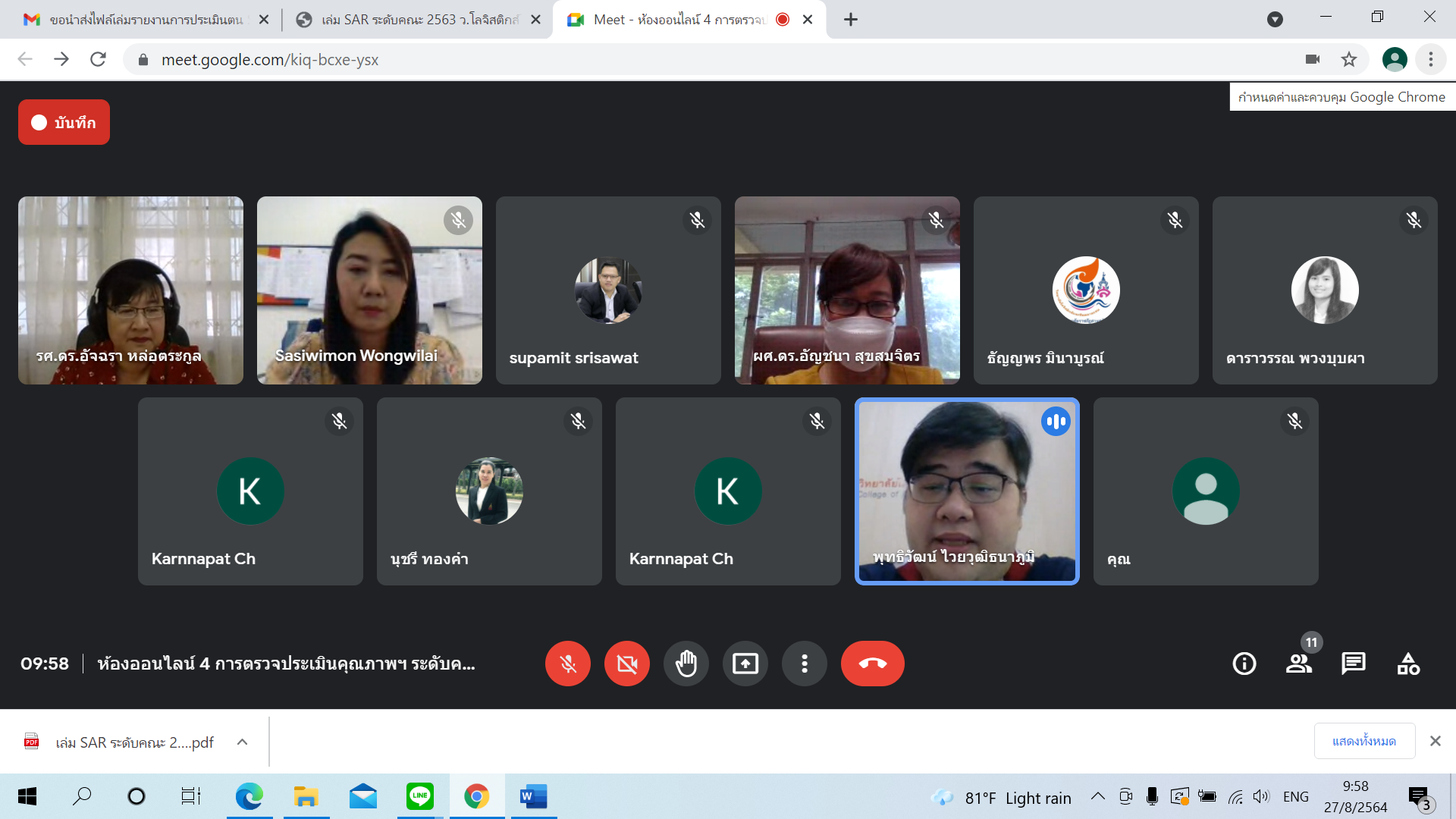Viewport: 1456px width, 819px height.
Task: Show the participants list
Action: pyautogui.click(x=1298, y=664)
